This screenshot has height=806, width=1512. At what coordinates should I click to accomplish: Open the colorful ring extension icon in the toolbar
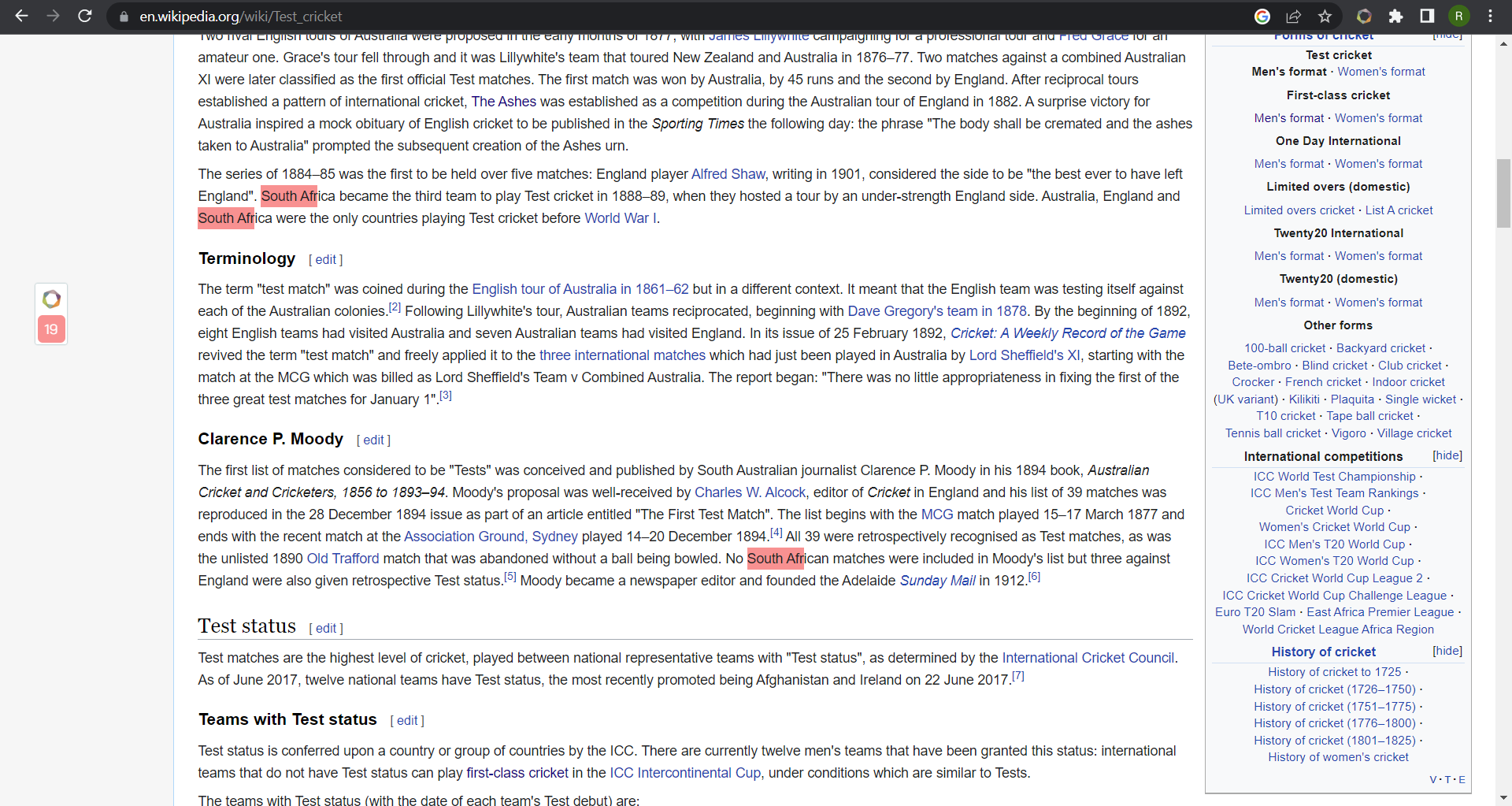[x=1364, y=16]
